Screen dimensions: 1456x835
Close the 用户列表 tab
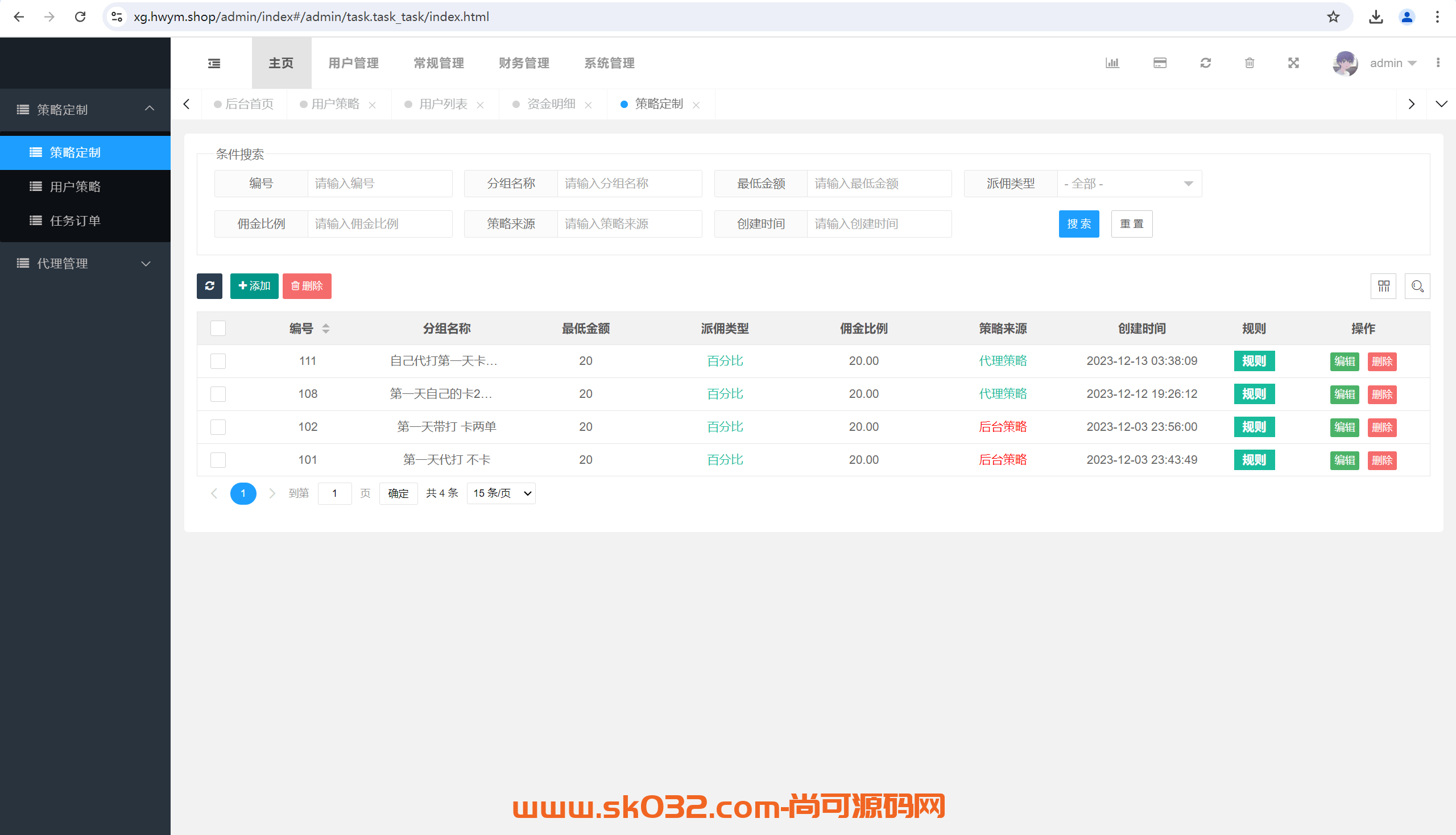tap(480, 105)
